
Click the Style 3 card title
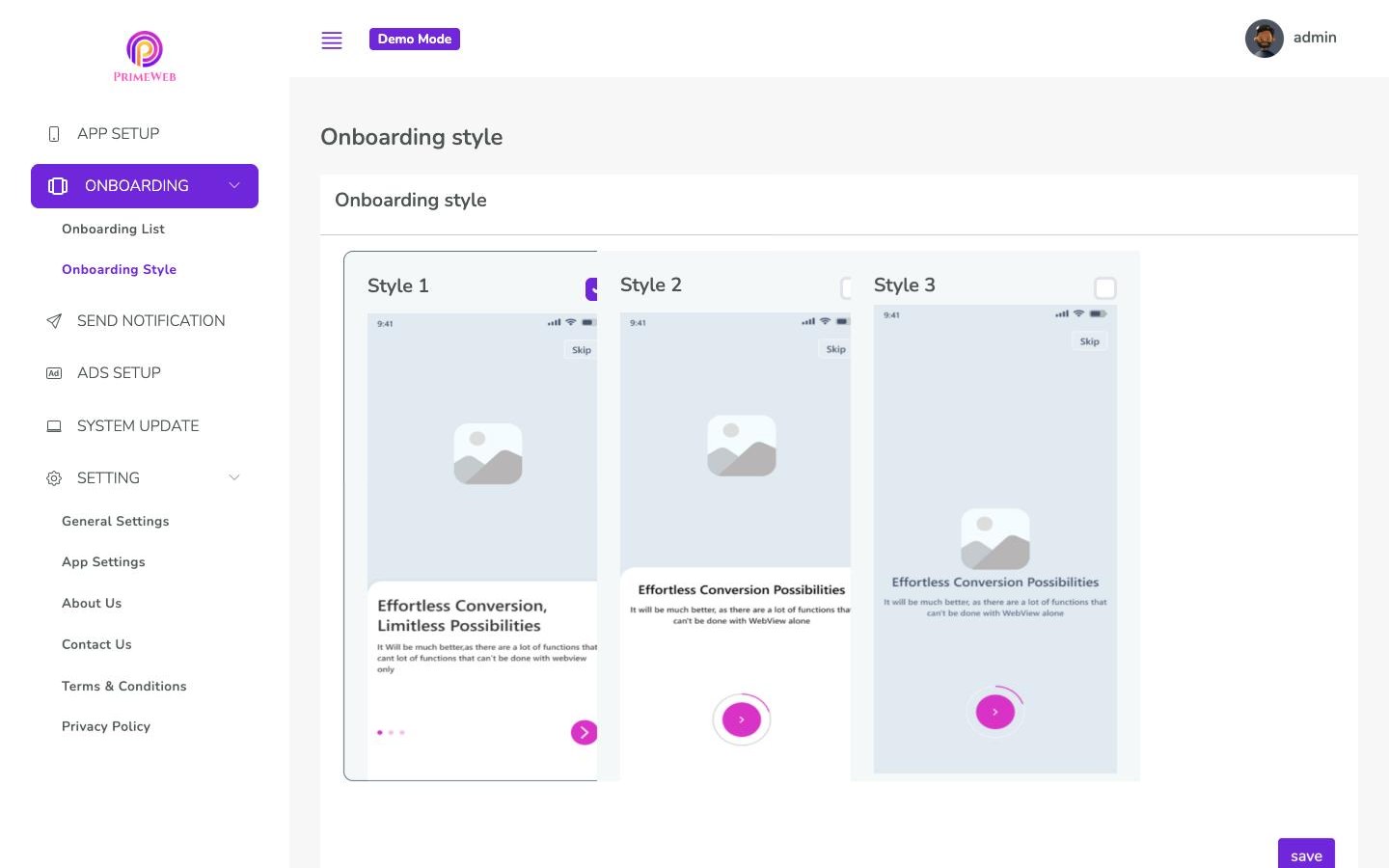904,285
